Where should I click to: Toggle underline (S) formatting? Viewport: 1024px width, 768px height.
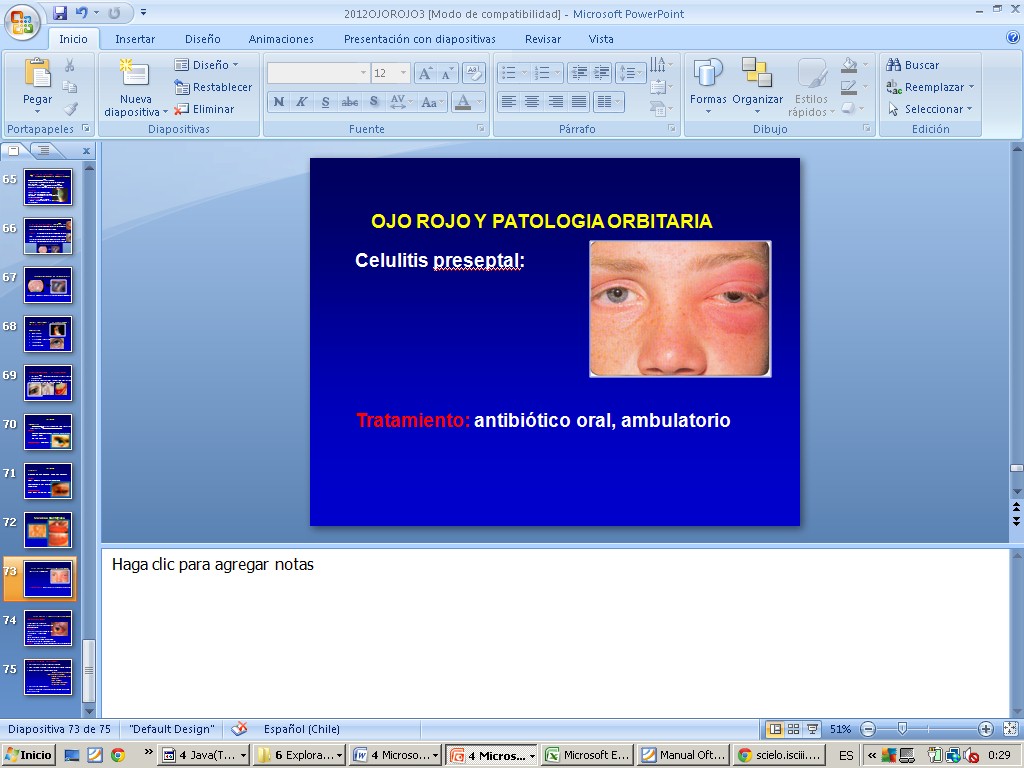(325, 102)
